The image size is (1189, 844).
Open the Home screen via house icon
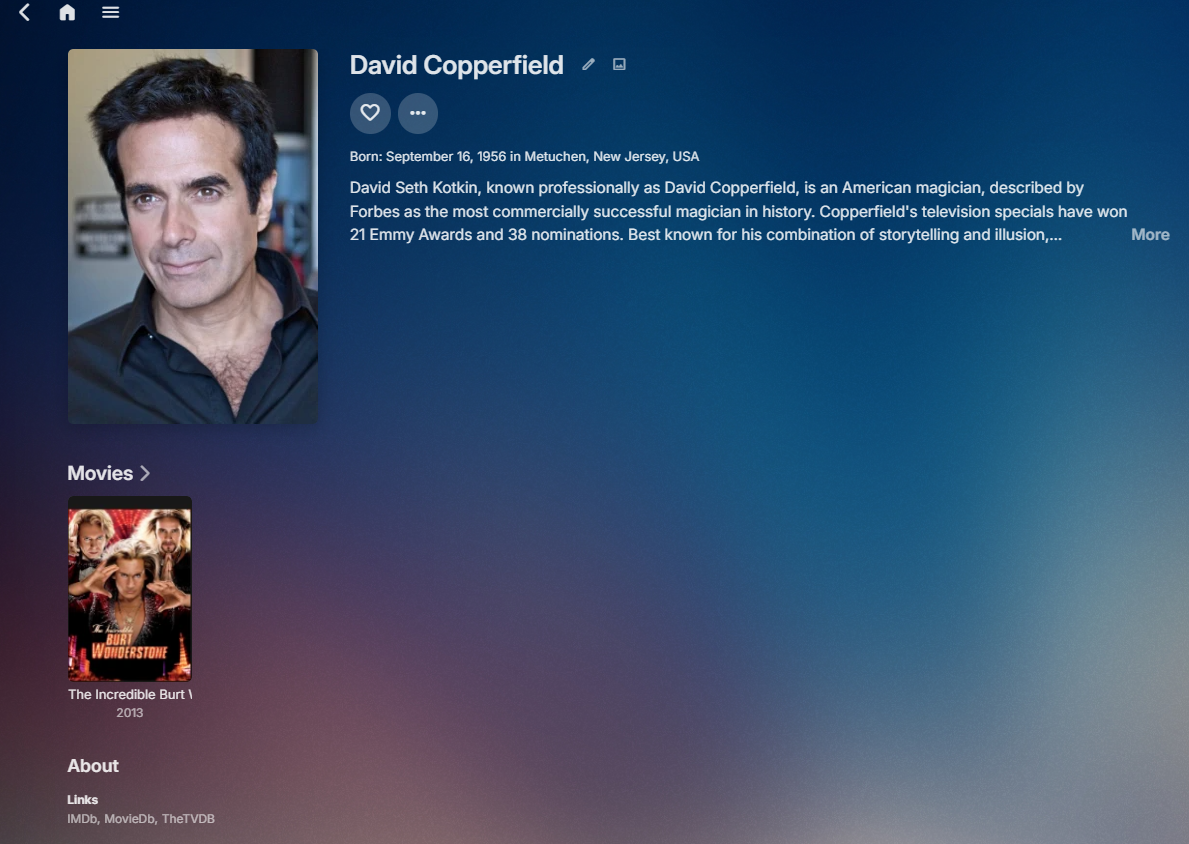pyautogui.click(x=67, y=12)
